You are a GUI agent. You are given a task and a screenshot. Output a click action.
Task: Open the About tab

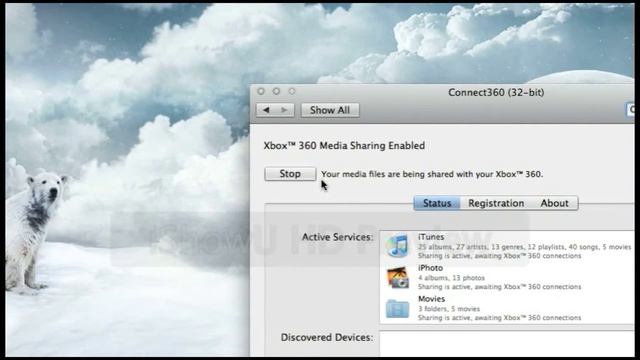click(554, 203)
